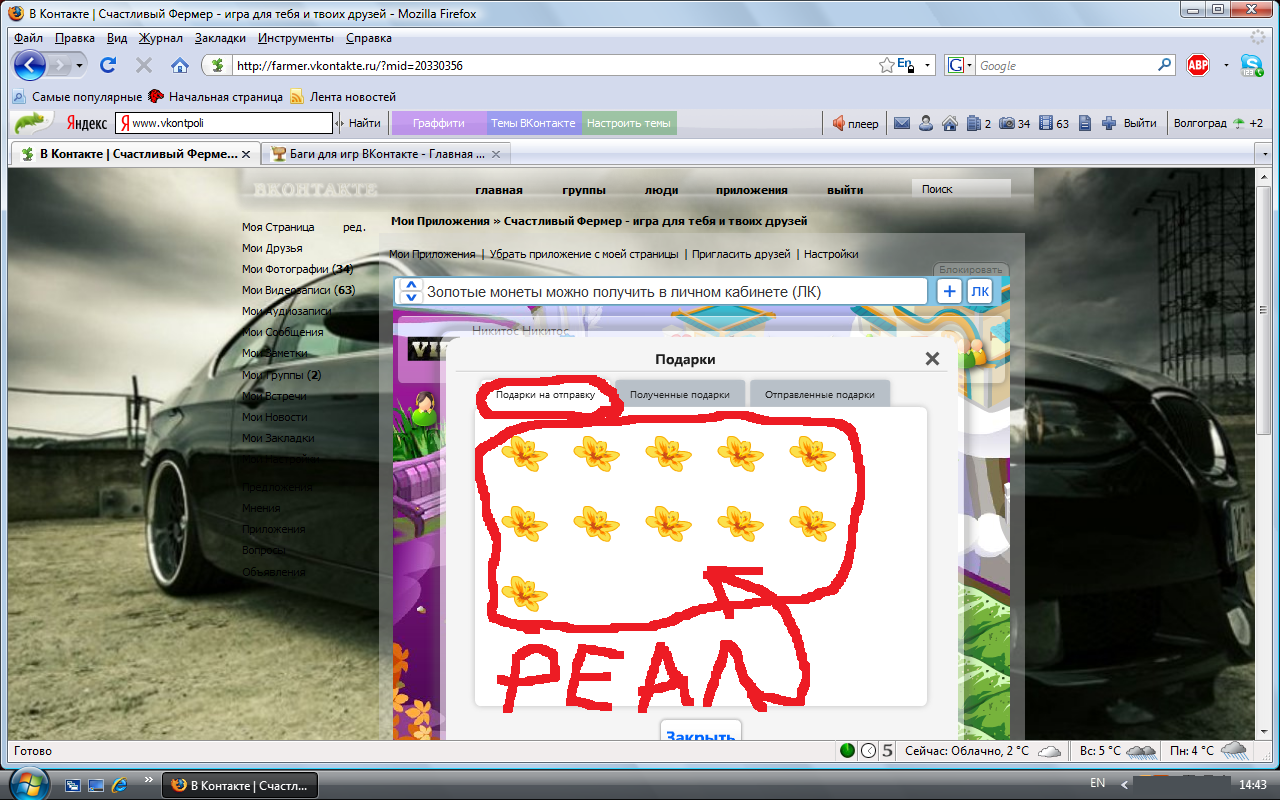Viewport: 1280px width, 800px height.
Task: Select the Подарки на отправку tab
Action: (x=545, y=394)
